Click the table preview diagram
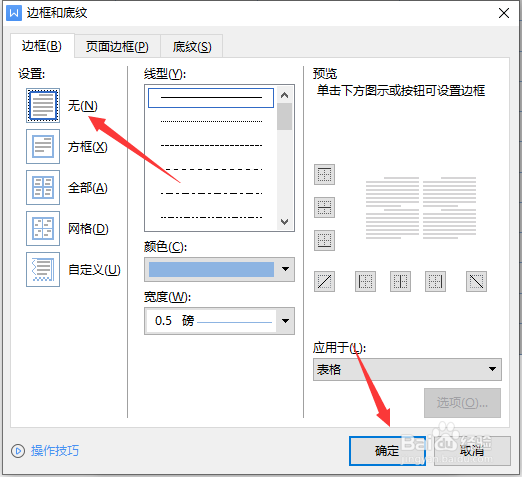 click(421, 208)
